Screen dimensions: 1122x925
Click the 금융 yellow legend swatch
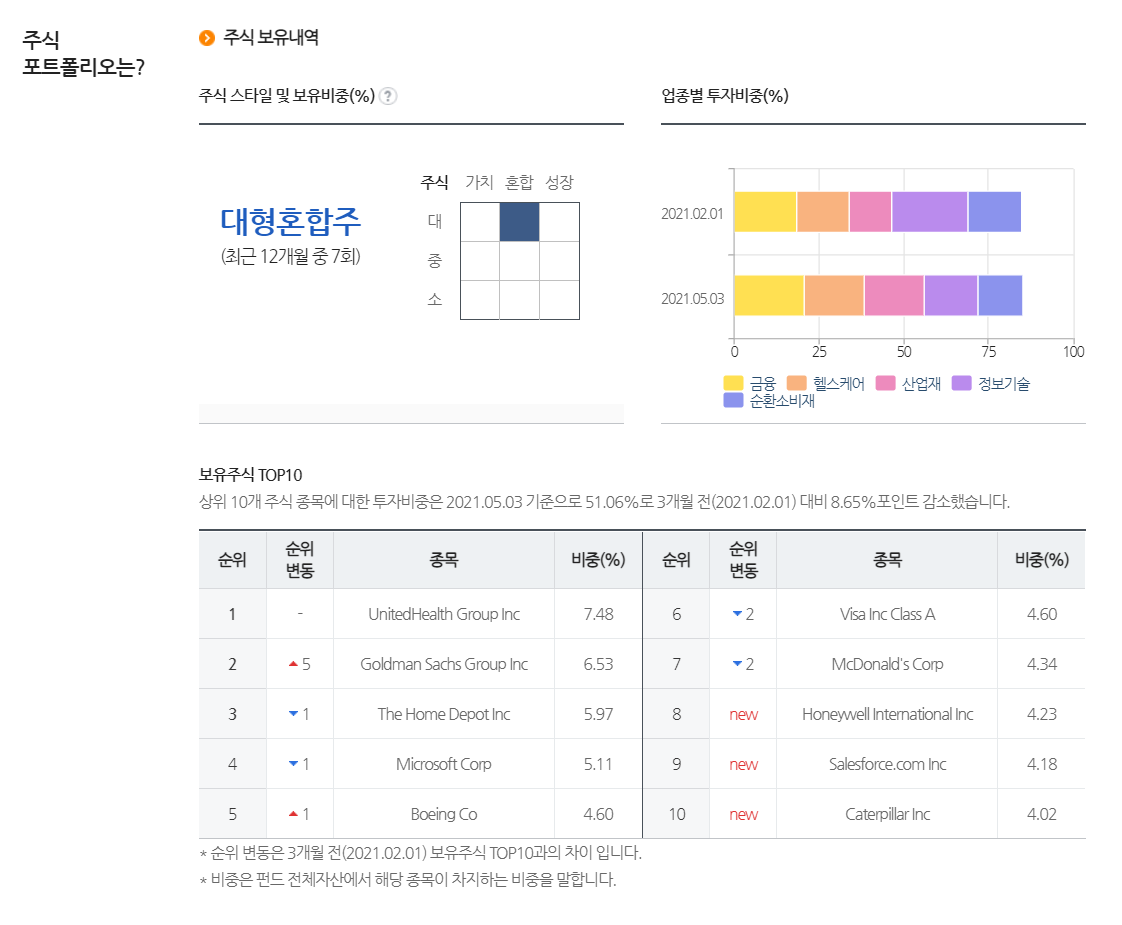click(x=733, y=383)
